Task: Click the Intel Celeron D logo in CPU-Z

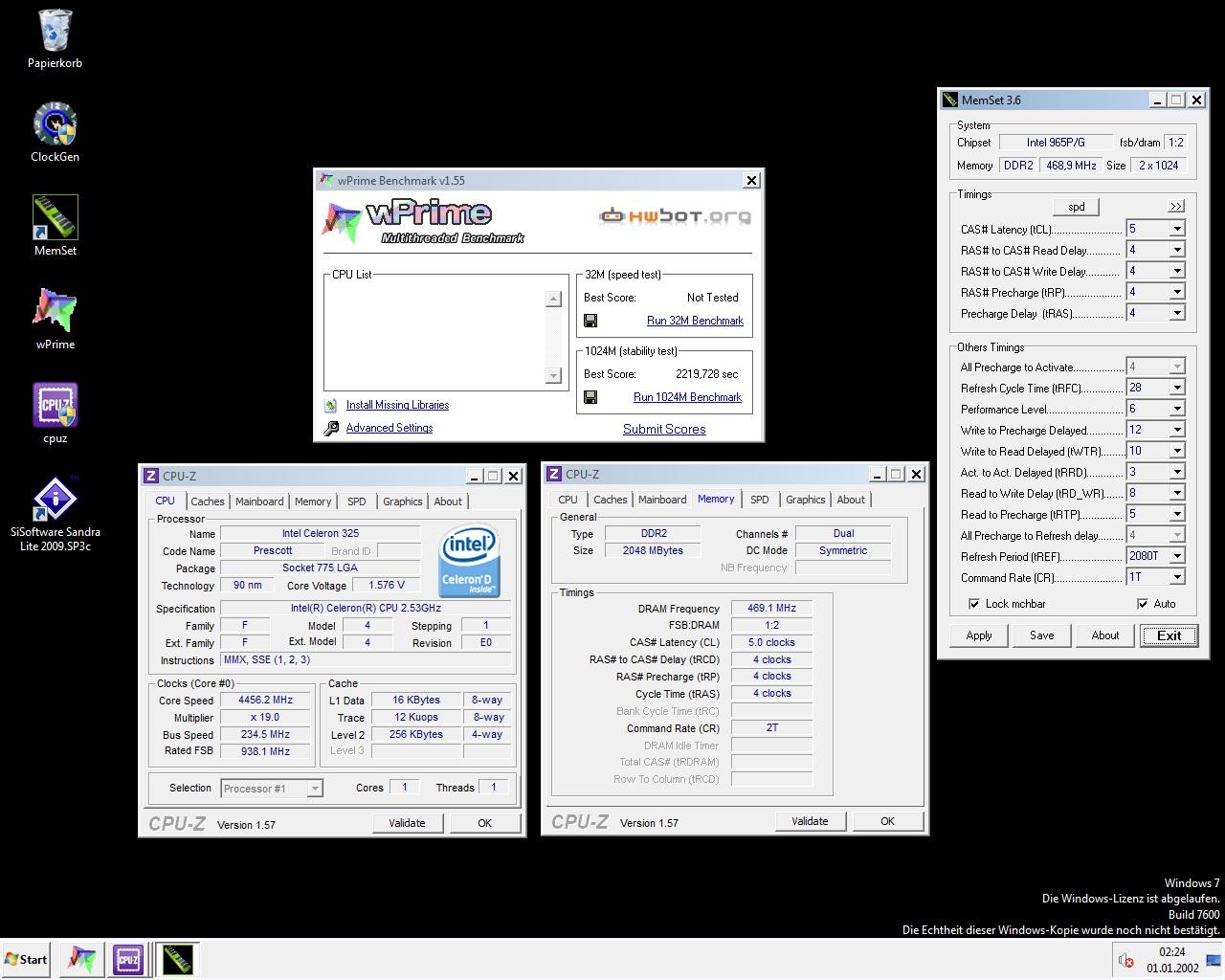Action: pyautogui.click(x=469, y=560)
